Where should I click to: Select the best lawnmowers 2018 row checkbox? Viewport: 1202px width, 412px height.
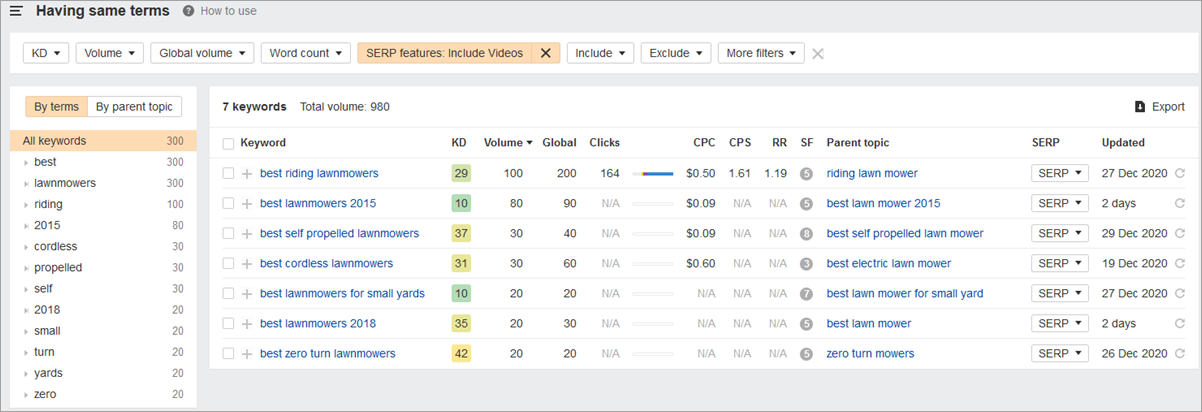(x=229, y=324)
